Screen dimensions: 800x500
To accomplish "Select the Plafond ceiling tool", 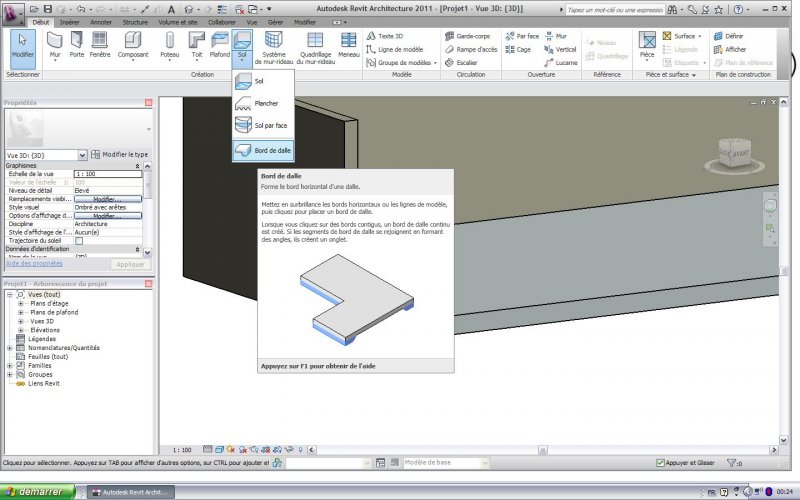I will 219,45.
